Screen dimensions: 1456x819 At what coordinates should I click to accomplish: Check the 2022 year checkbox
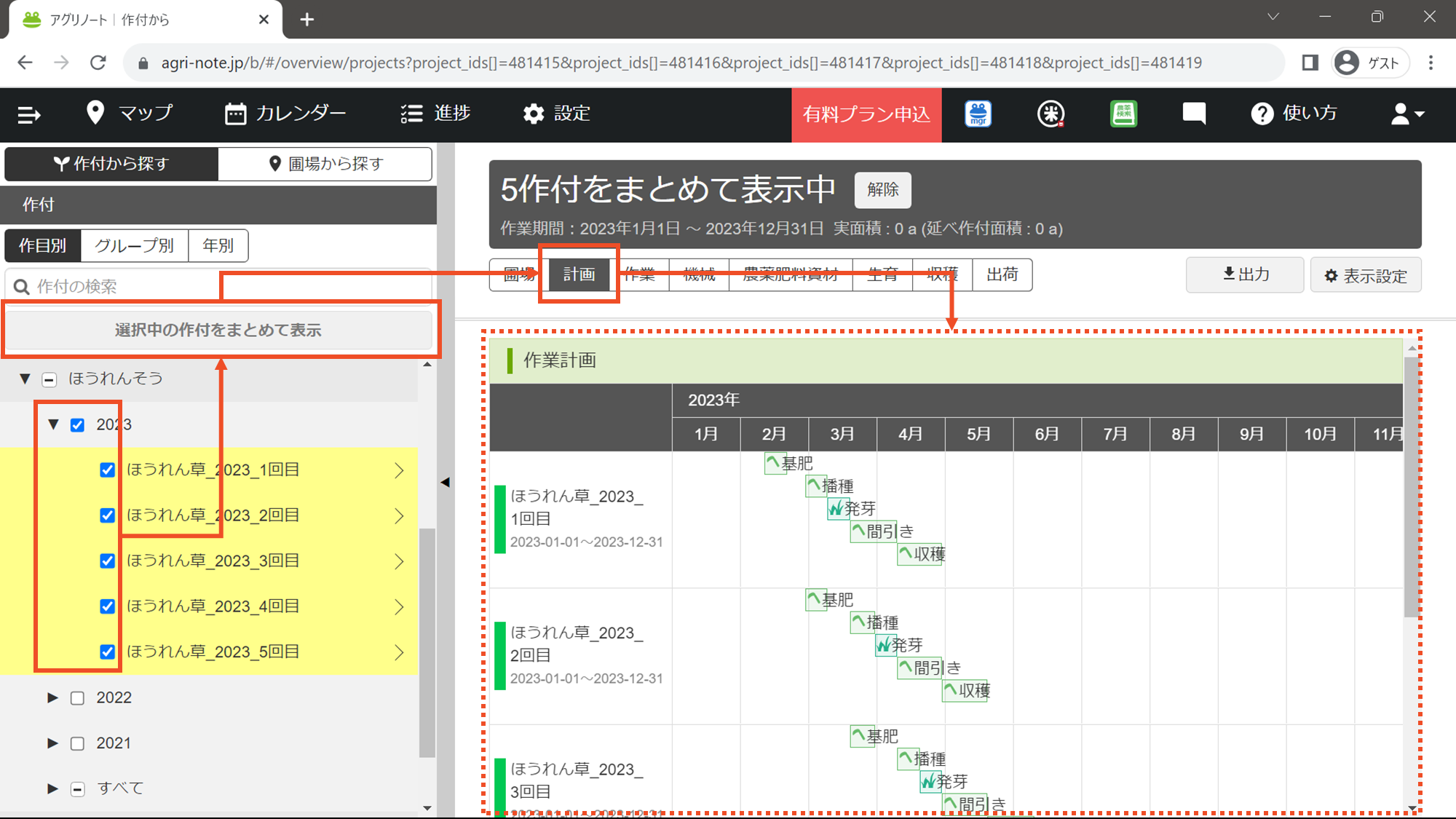78,698
